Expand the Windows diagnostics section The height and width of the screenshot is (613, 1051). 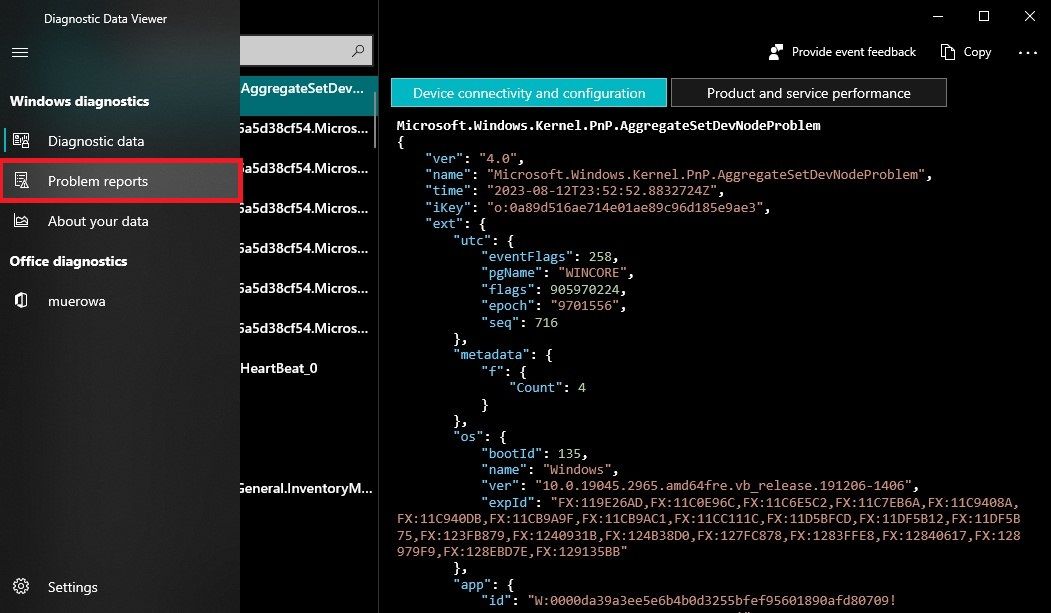[x=79, y=101]
